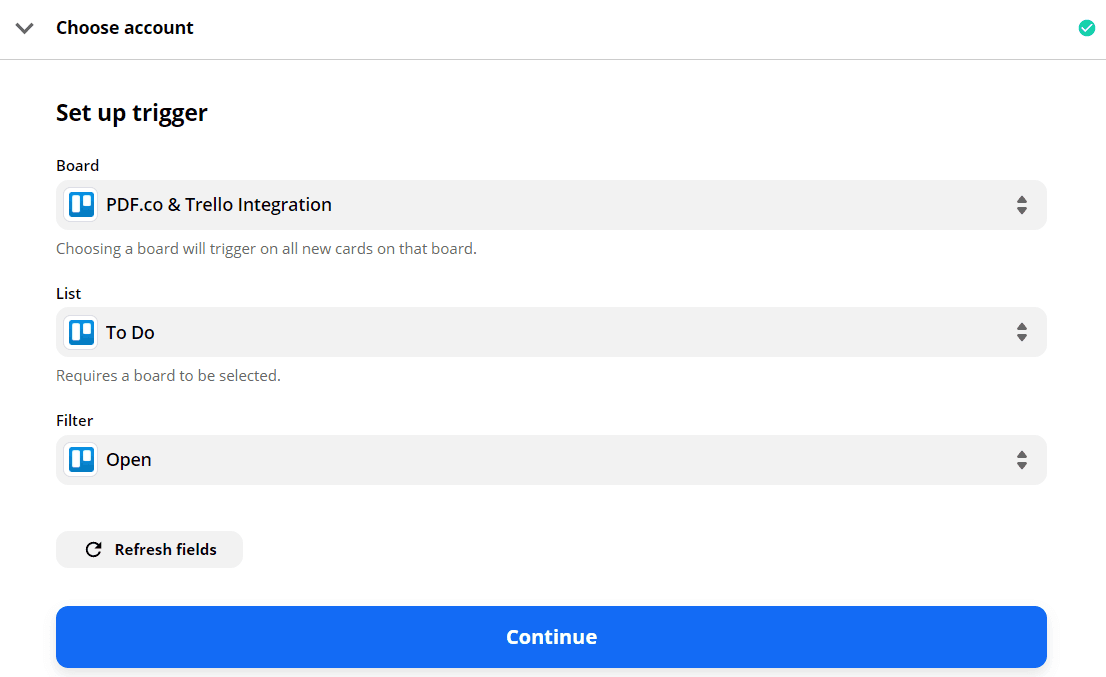Click the up-down arrows on the List selector

tap(1022, 332)
